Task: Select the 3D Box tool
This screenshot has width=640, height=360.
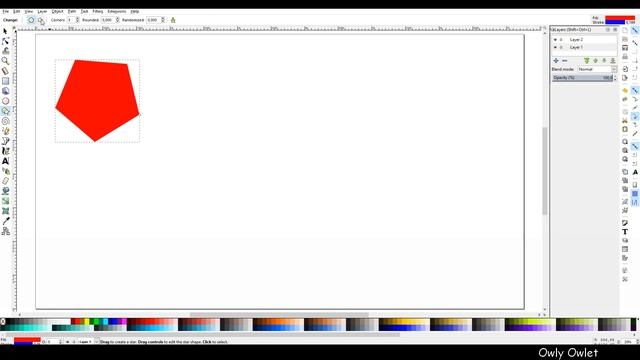Action: click(5, 91)
